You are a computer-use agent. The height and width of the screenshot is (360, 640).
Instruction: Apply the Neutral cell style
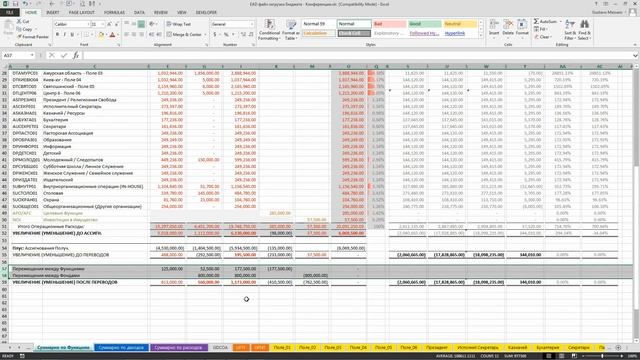pyautogui.click(x=460, y=24)
